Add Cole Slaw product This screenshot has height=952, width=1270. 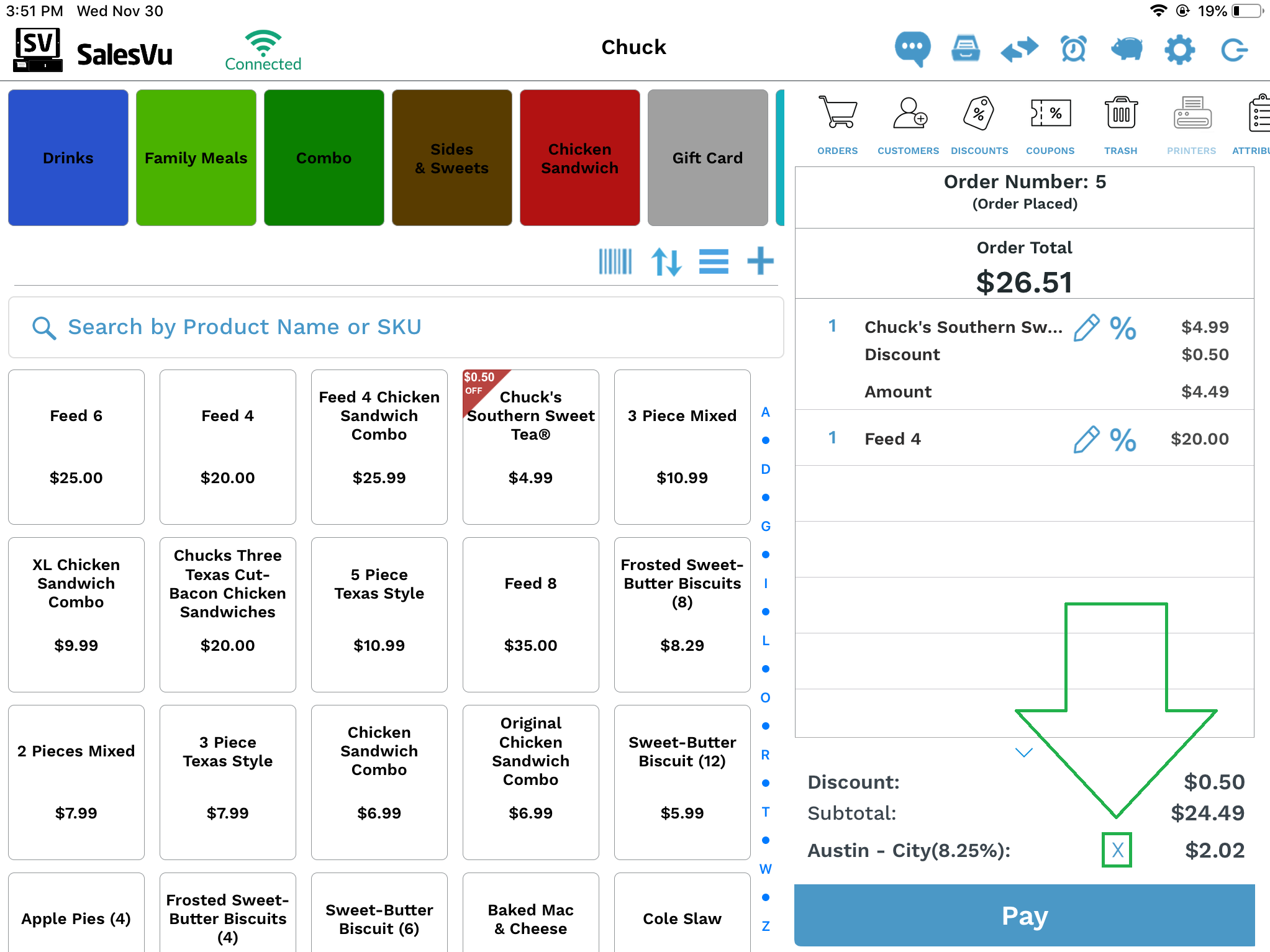(683, 913)
